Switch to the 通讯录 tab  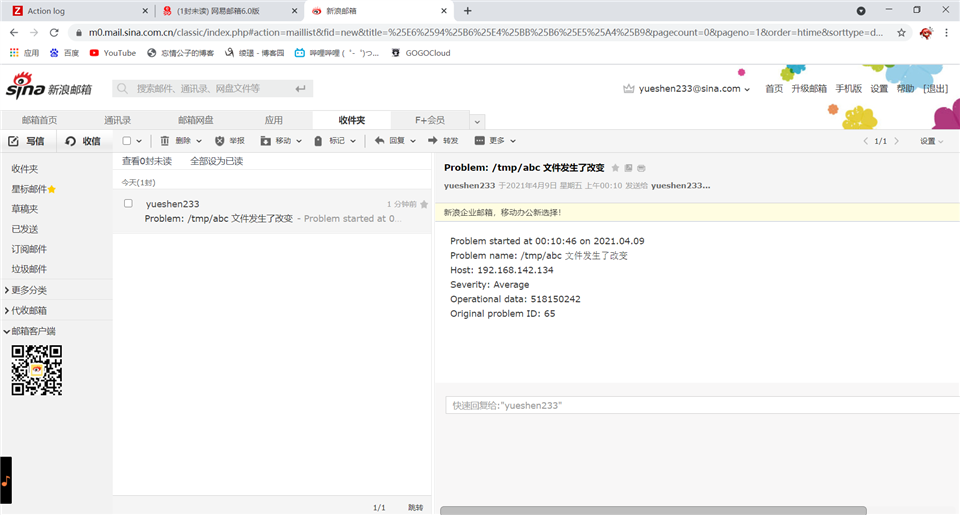coord(117,120)
